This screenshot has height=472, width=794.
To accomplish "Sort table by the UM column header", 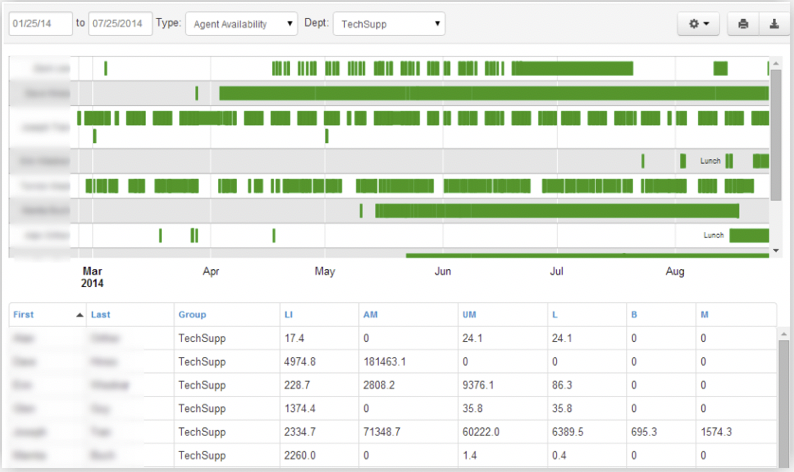I will pyautogui.click(x=469, y=314).
